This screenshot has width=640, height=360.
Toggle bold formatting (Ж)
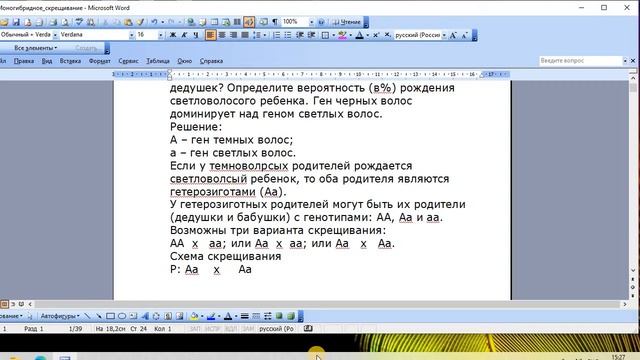tap(173, 35)
